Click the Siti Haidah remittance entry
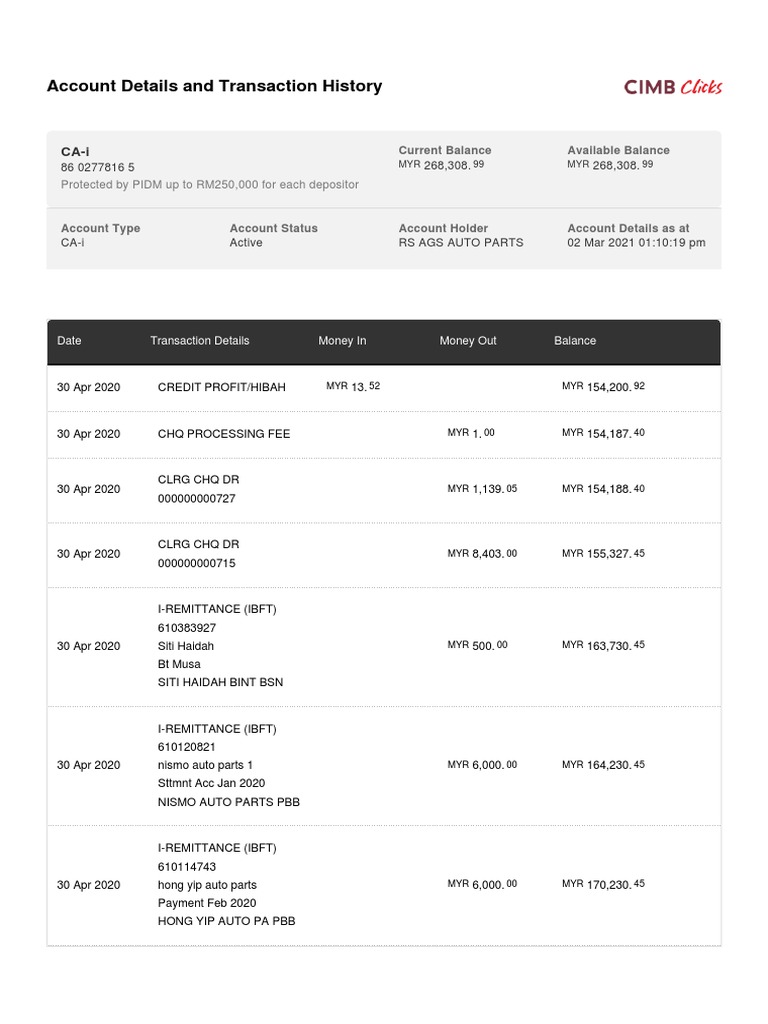This screenshot has width=768, height=1024. click(186, 646)
